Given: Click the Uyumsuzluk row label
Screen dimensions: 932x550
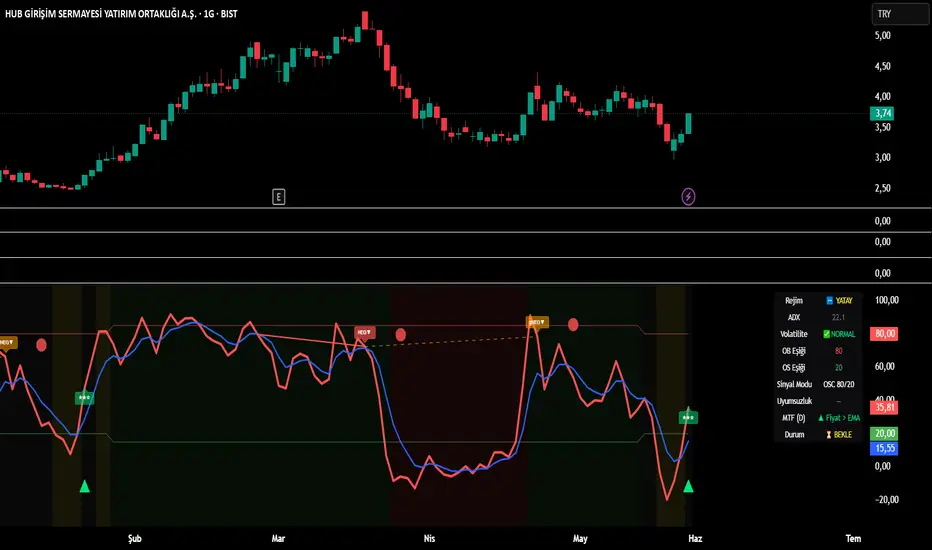Looking at the screenshot, I should point(794,401).
